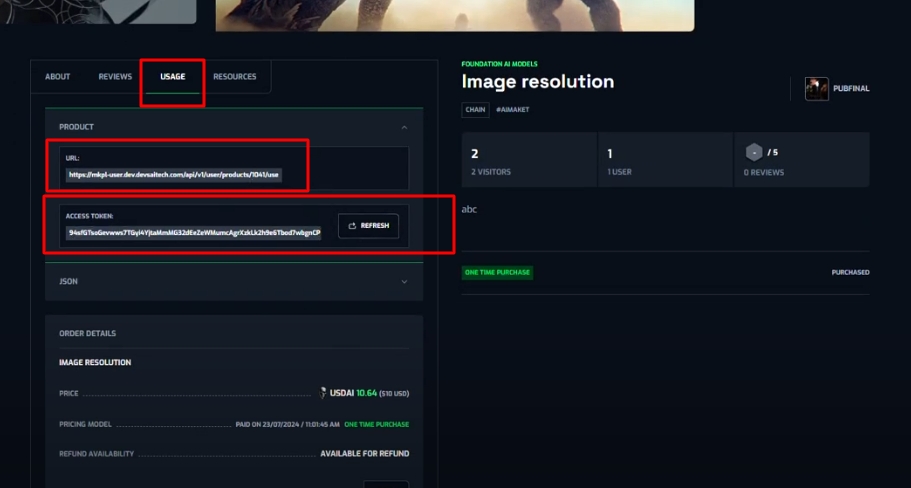Viewport: 911px width, 488px height.
Task: Click the refresh arrow icon beside the token
Action: point(352,226)
